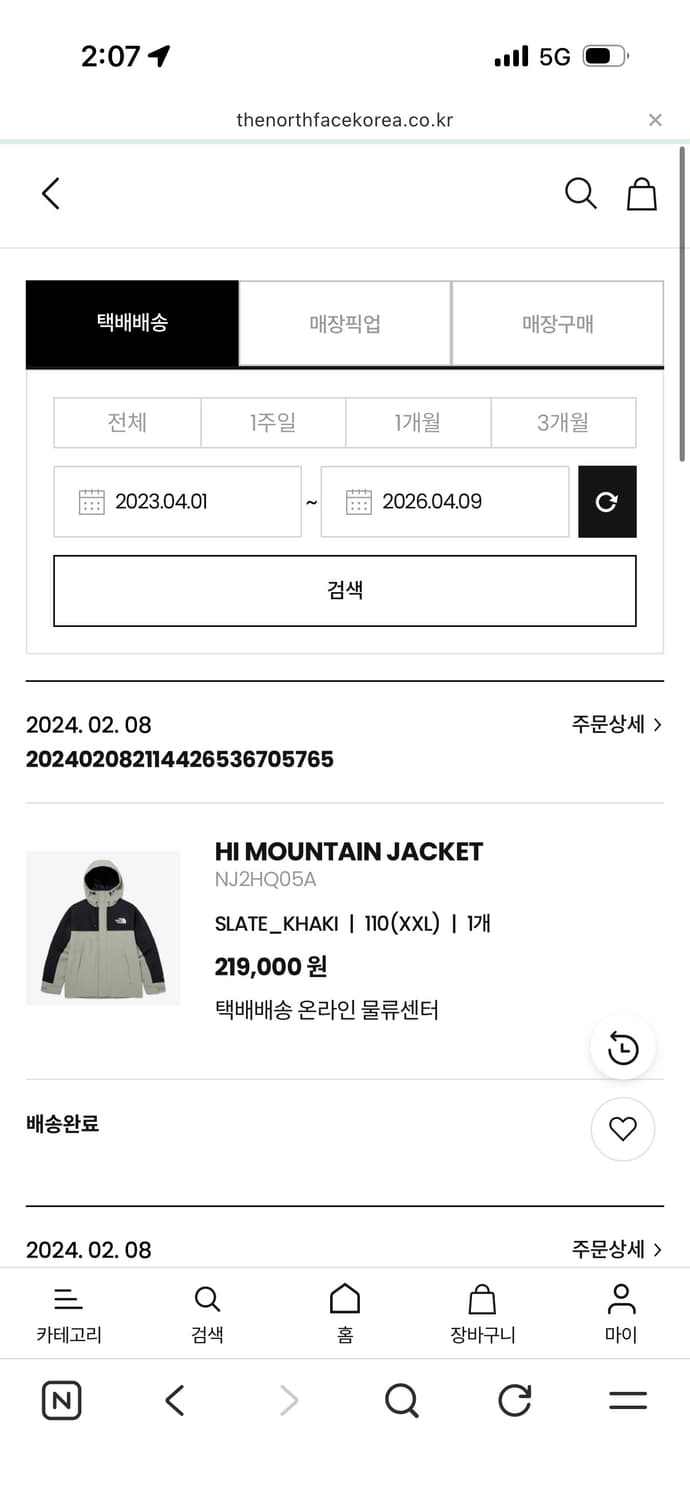View the jacket product thumbnail image
Screen dimensions: 690x1500
pos(102,927)
